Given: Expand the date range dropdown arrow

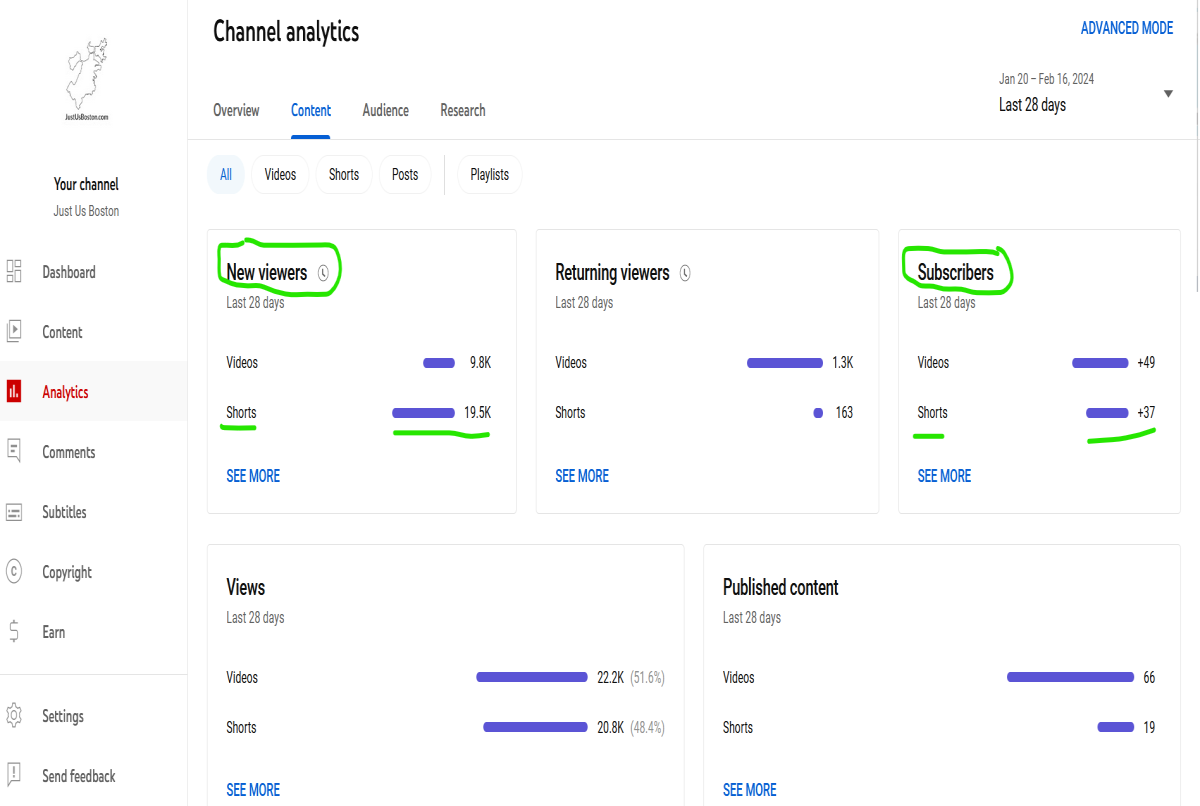Looking at the screenshot, I should 1168,94.
